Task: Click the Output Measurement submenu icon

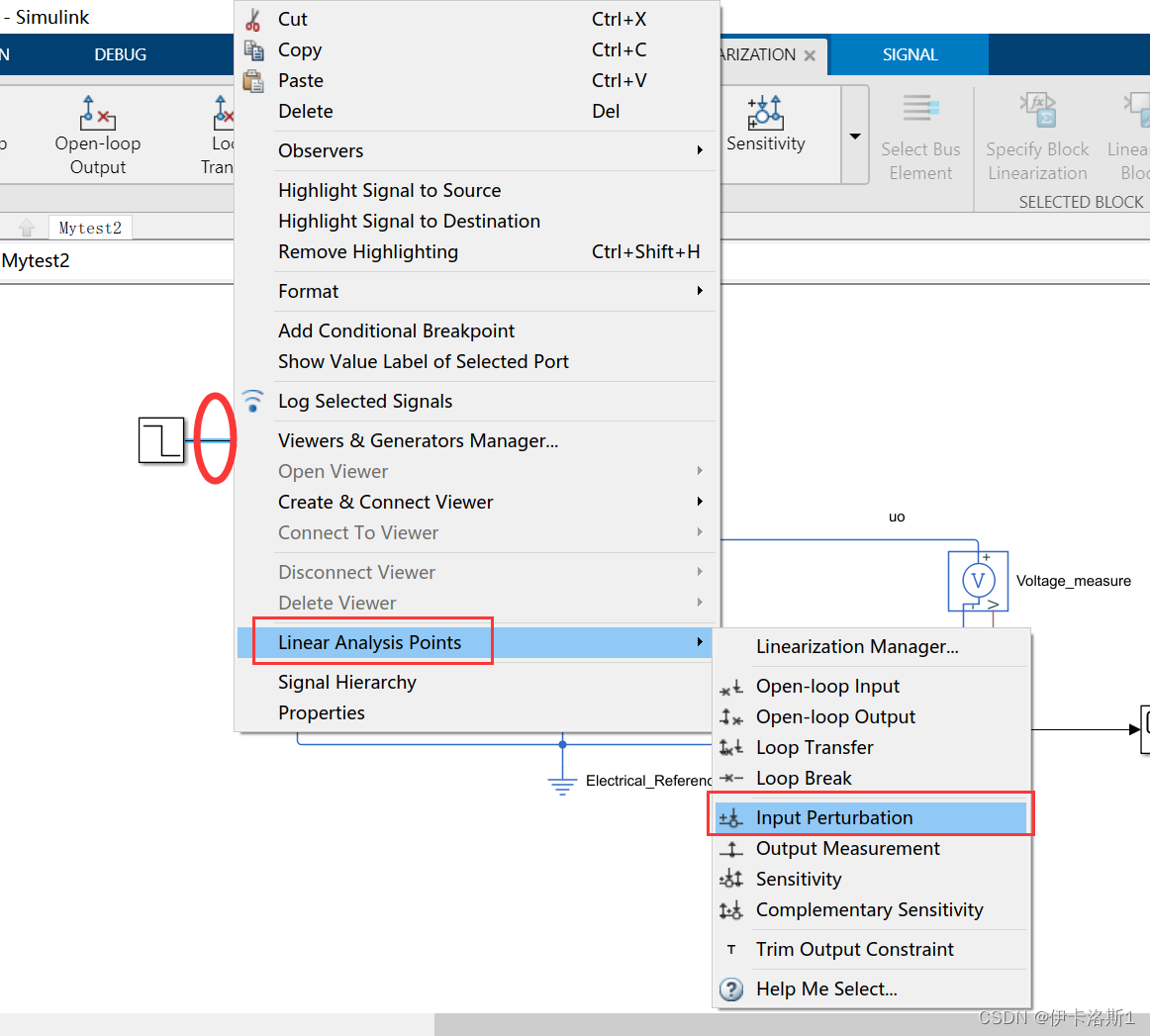Action: click(x=731, y=849)
